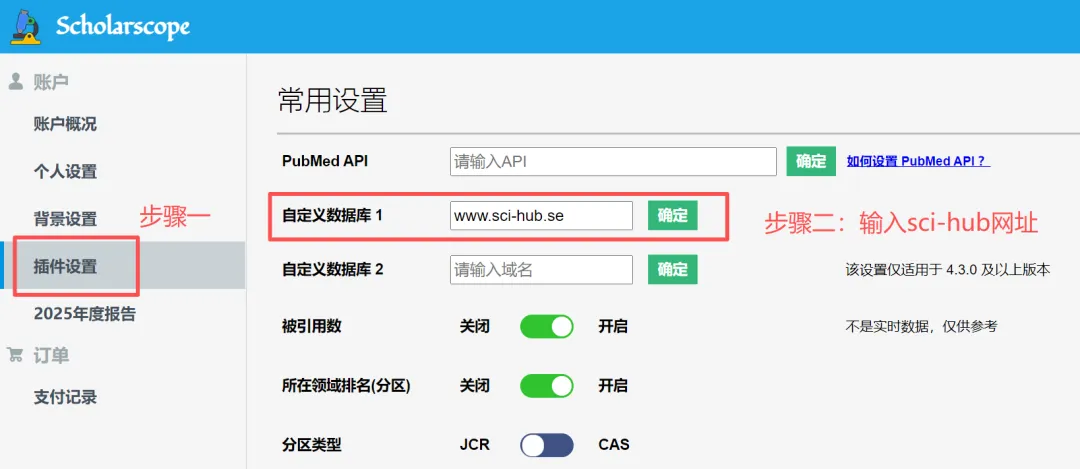The height and width of the screenshot is (469, 1080).
Task: Click the 自定义数据库 2 row label
Action: (332, 269)
